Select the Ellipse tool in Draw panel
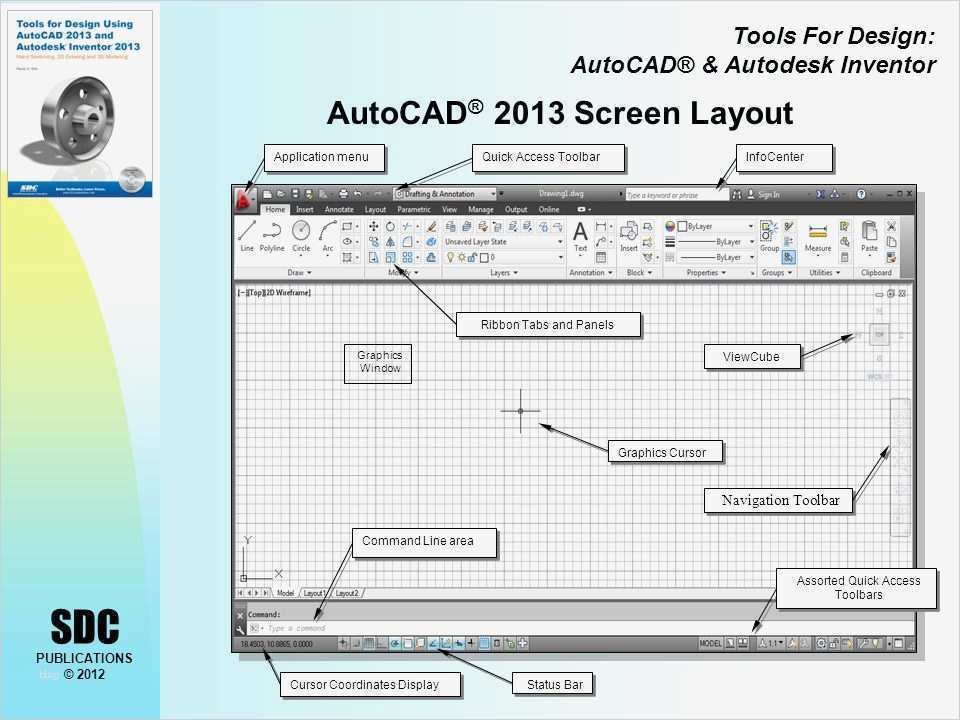This screenshot has height=720, width=960. pos(347,242)
